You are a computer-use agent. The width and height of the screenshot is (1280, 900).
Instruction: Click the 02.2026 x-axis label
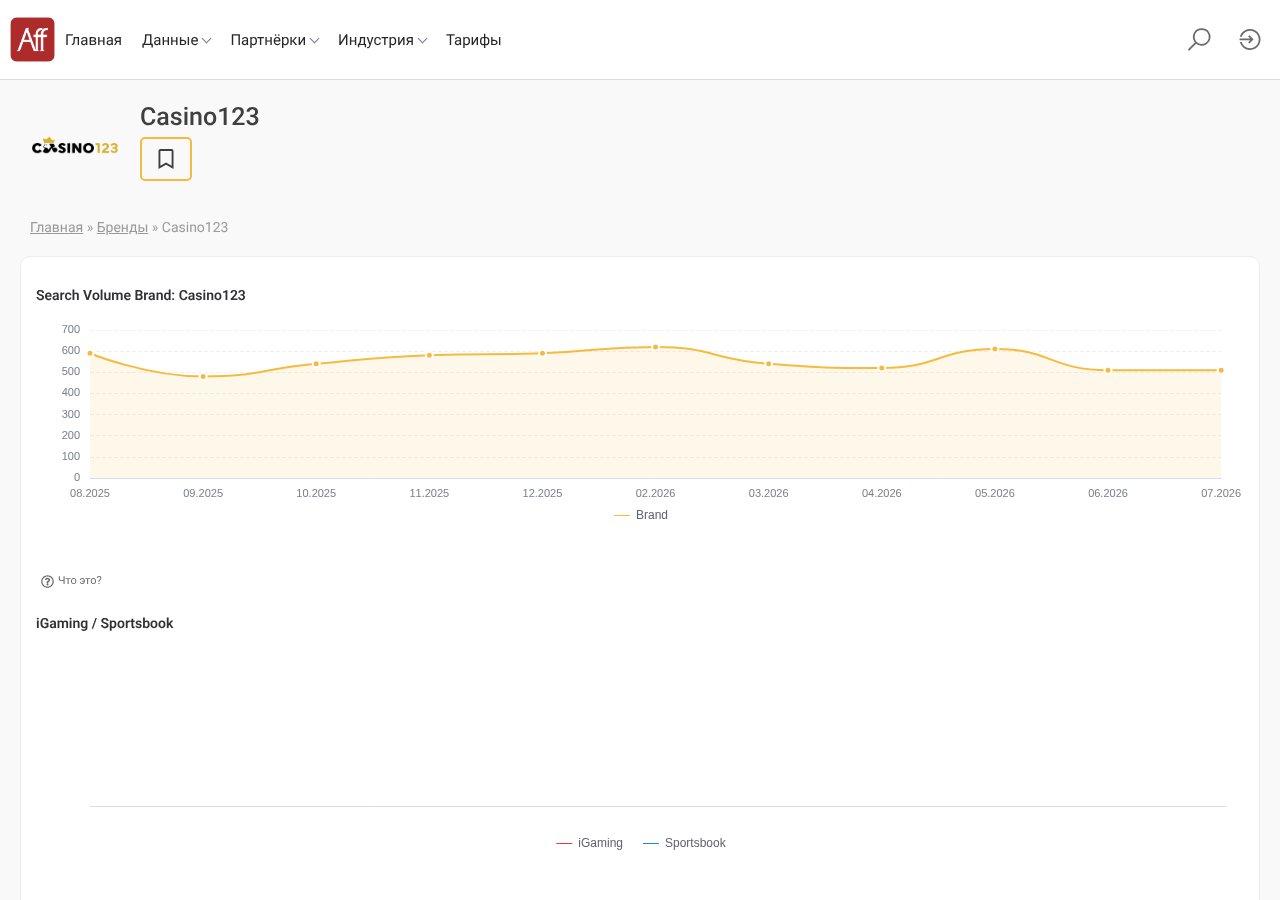click(x=656, y=493)
